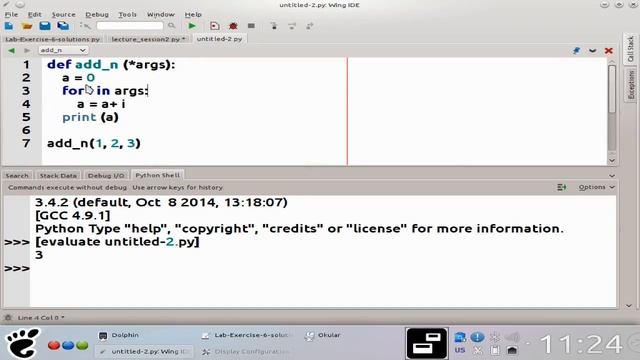The width and height of the screenshot is (640, 360).
Task: Switch to the Debug I/O tab
Action: click(106, 176)
